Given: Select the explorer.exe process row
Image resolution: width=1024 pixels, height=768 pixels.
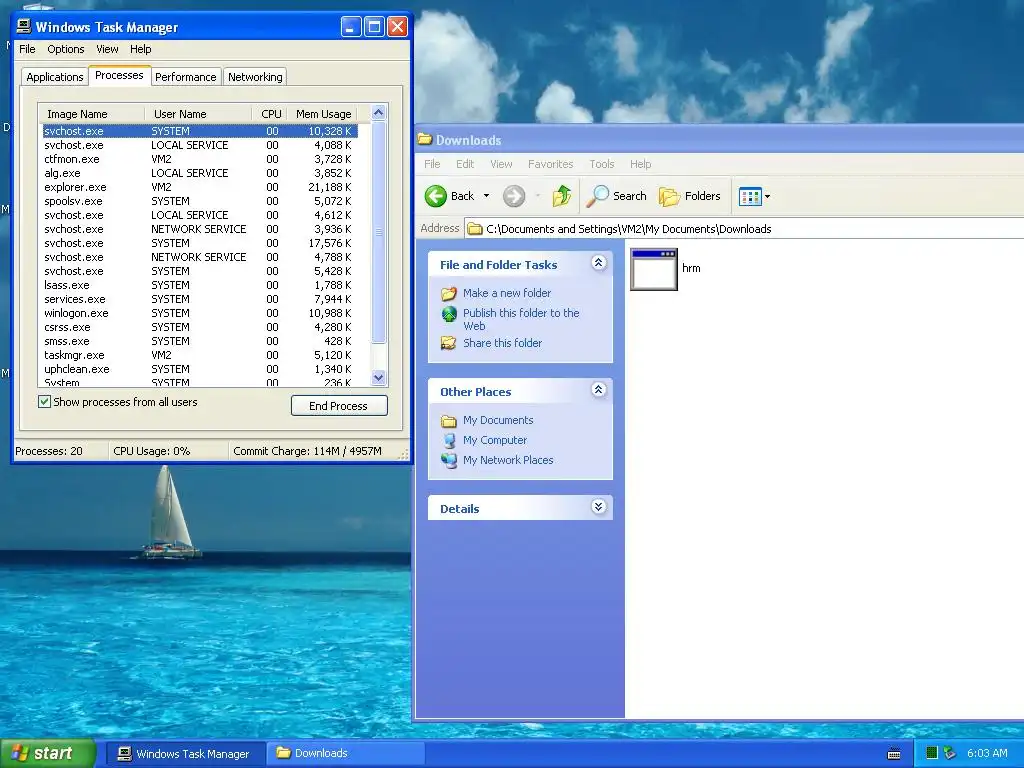Looking at the screenshot, I should 199,187.
